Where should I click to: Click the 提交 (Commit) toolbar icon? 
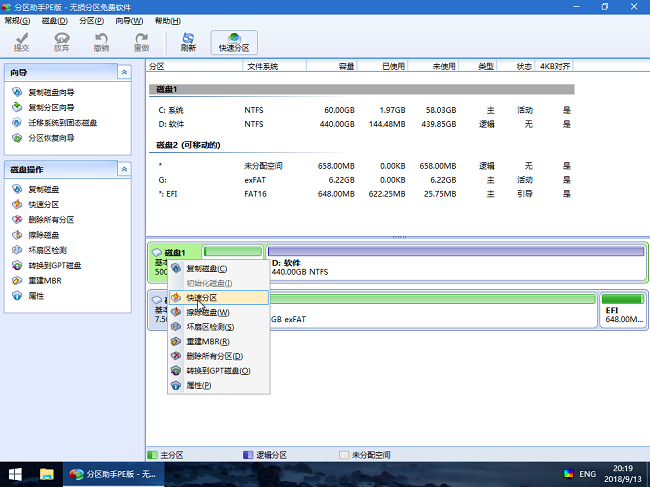tap(21, 41)
